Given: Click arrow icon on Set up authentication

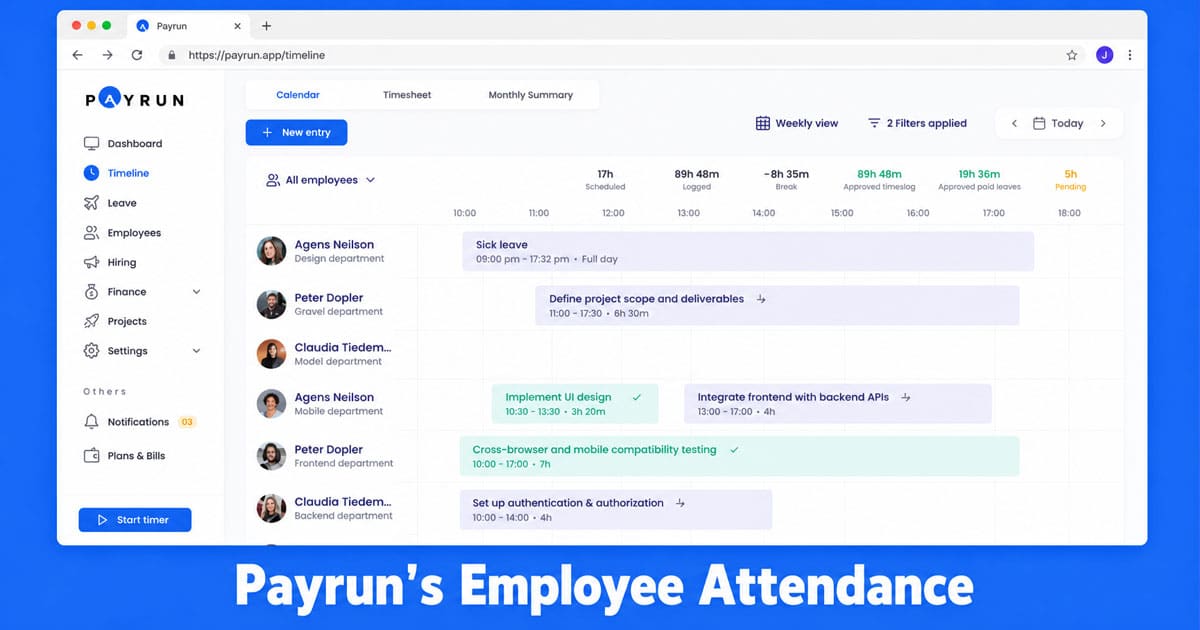Looking at the screenshot, I should (680, 503).
